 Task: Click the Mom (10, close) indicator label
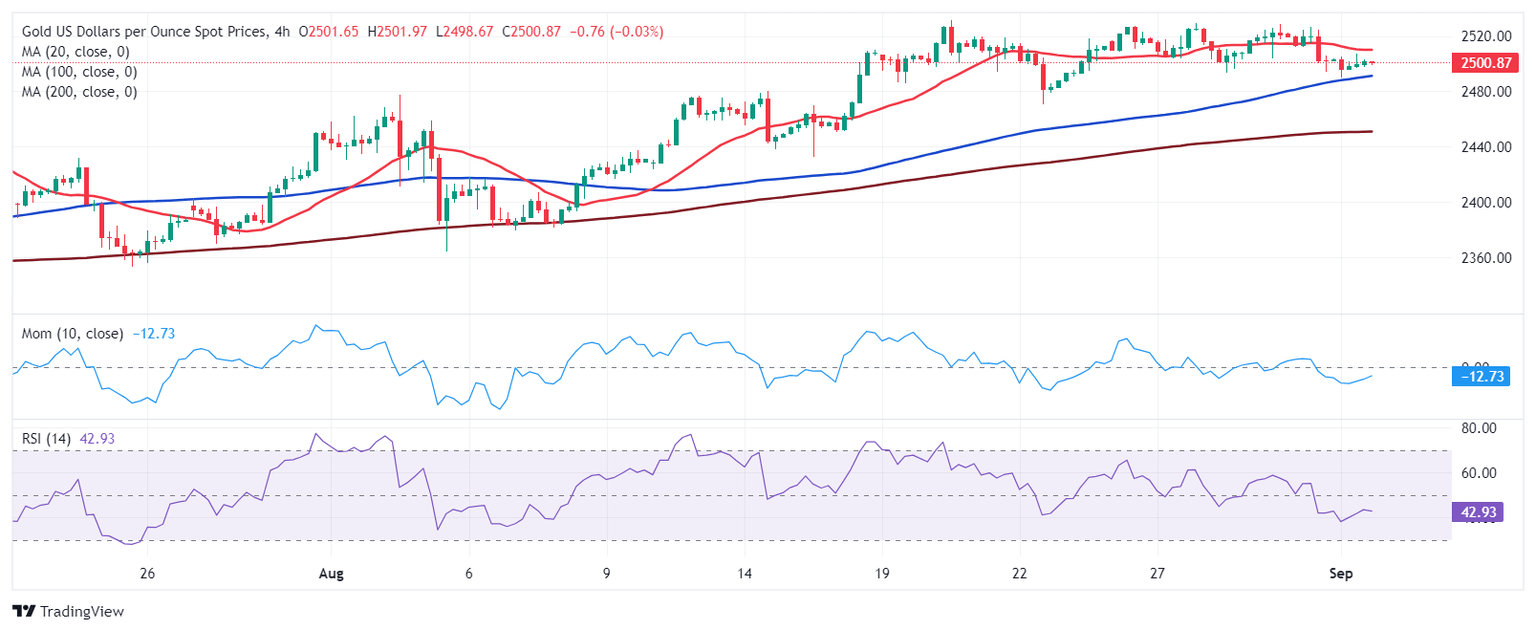[x=72, y=333]
